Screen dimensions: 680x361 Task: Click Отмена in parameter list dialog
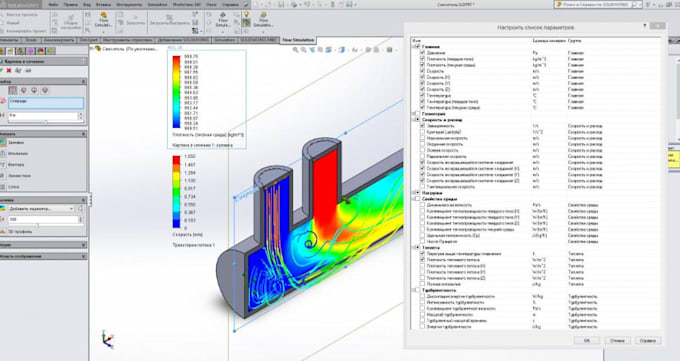[617, 341]
